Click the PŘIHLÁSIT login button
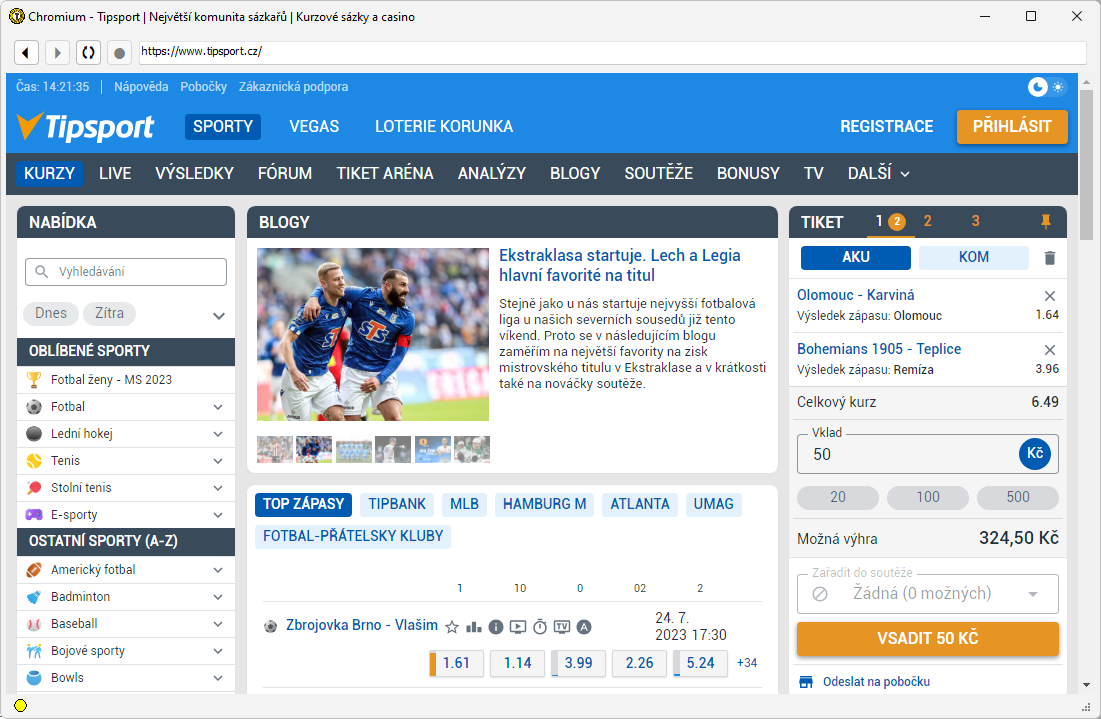 [1012, 127]
